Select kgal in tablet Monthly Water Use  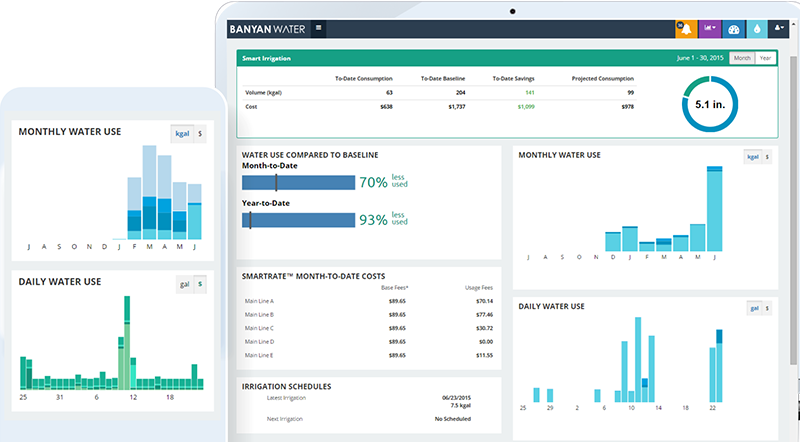click(753, 157)
